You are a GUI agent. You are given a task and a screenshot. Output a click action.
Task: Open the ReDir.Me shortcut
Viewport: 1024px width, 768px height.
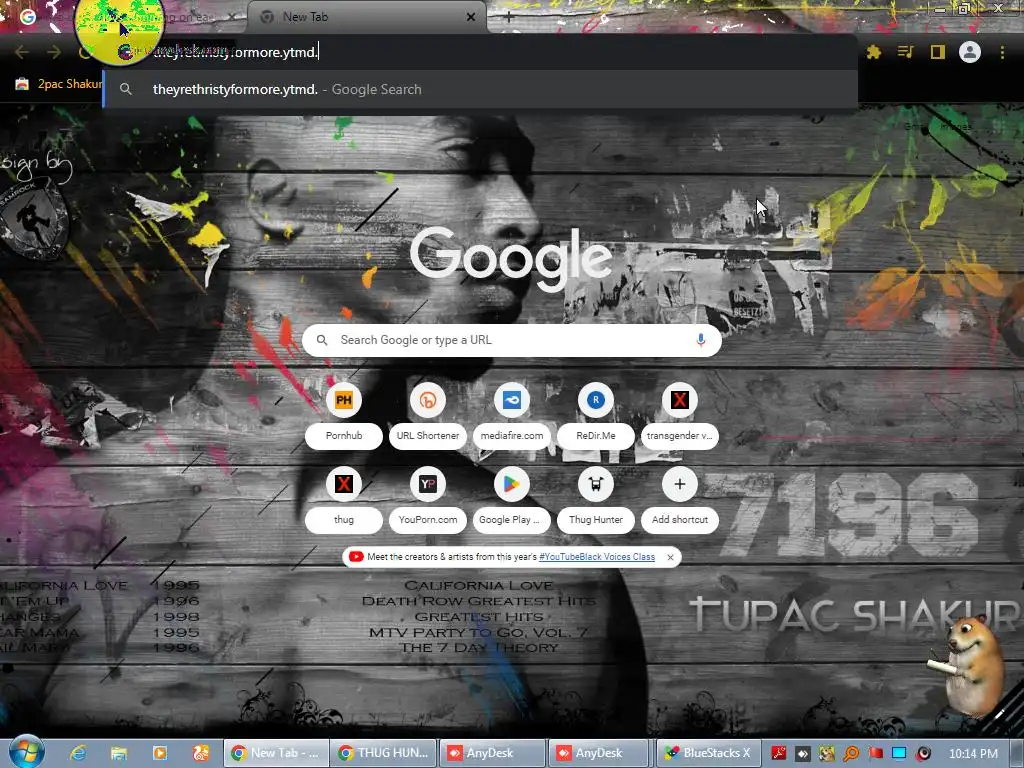(x=596, y=415)
